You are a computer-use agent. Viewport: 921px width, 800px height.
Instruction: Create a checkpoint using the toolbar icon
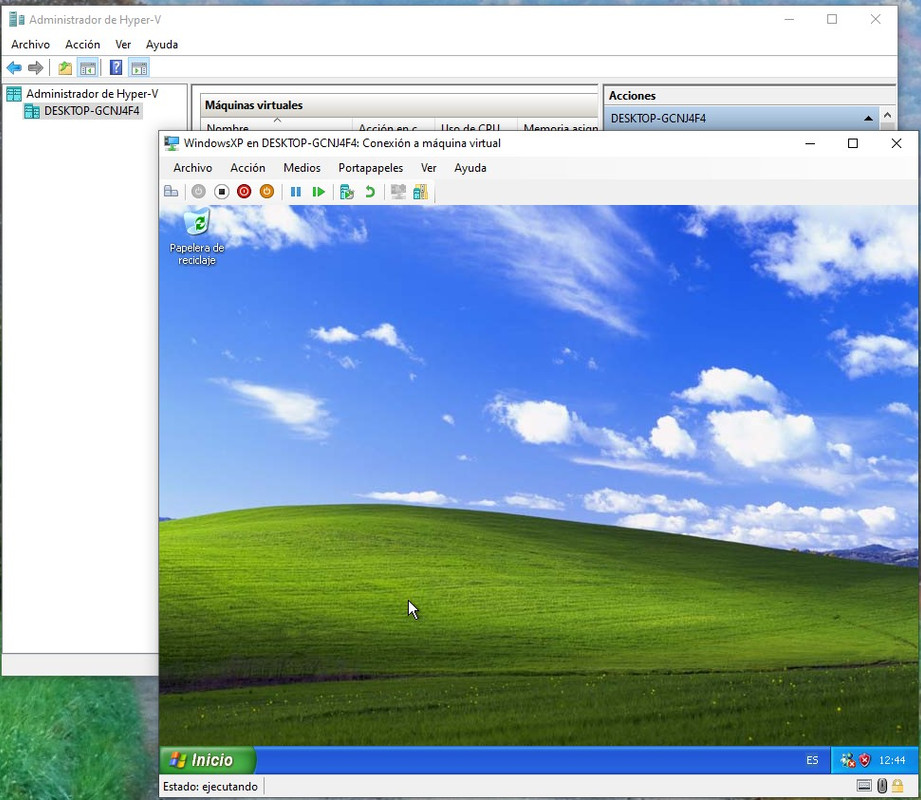click(x=347, y=191)
